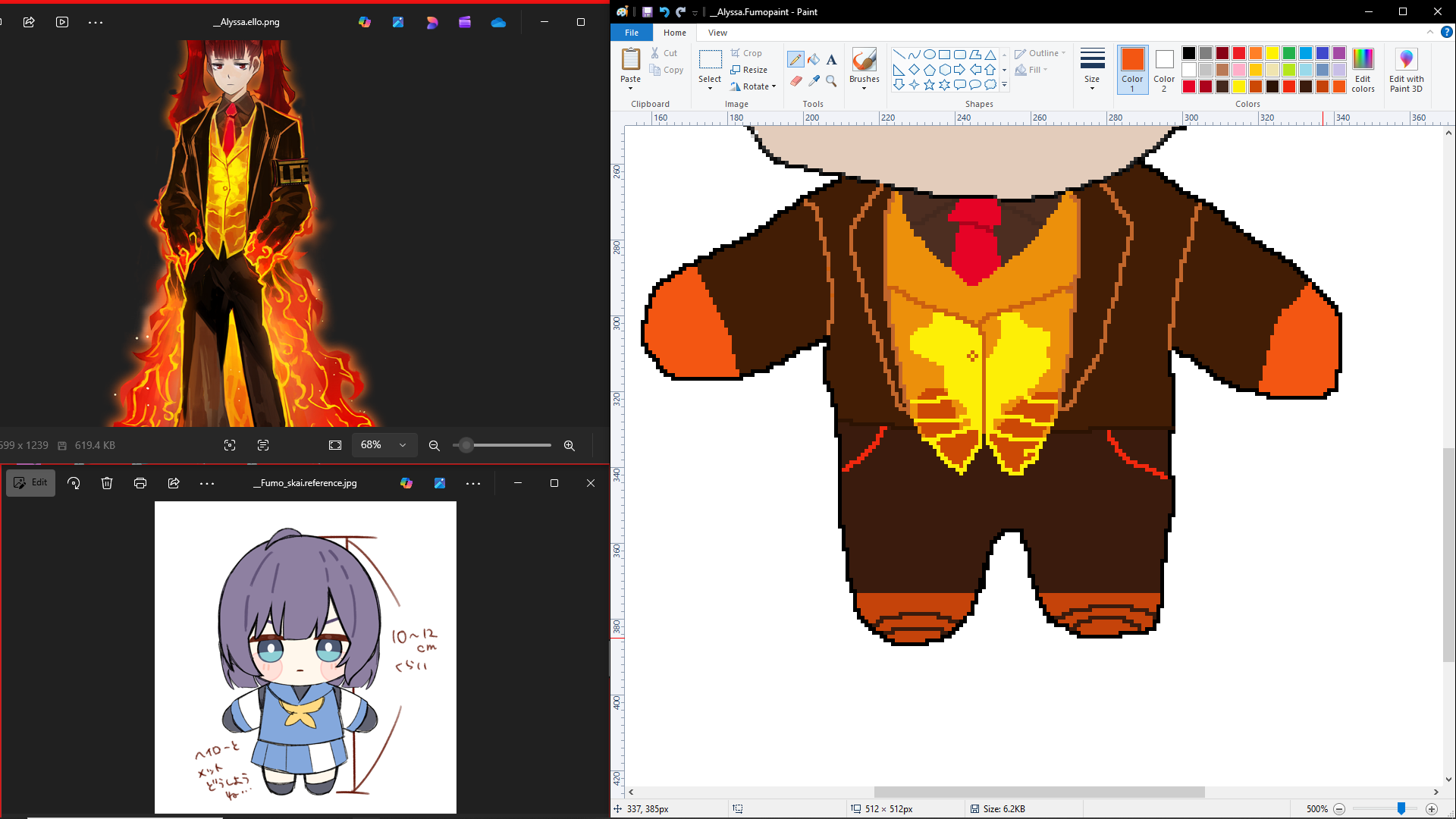
Task: Select the Eraser tool
Action: tap(795, 80)
